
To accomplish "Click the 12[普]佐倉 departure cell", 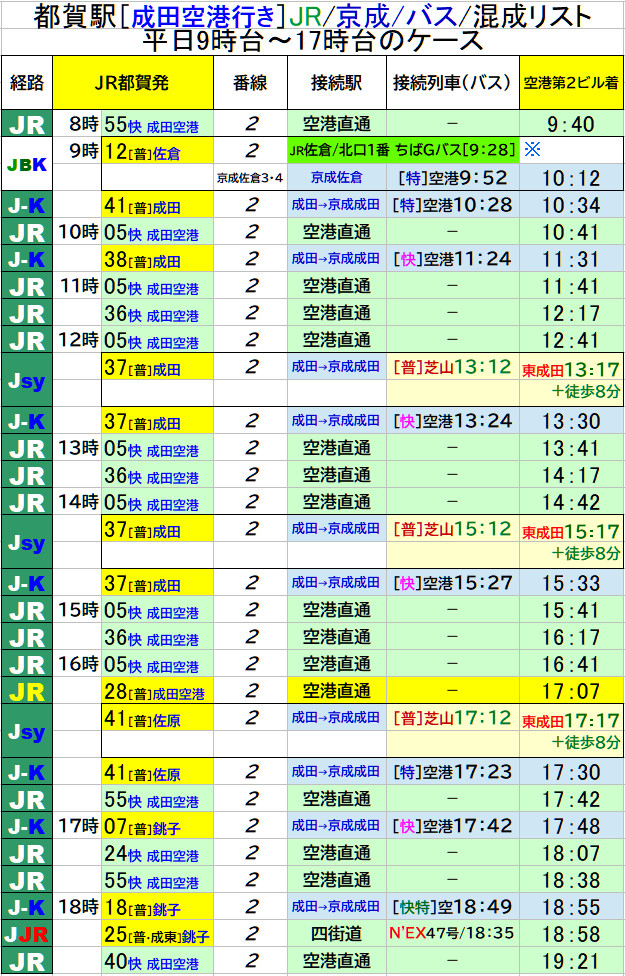I will pos(157,151).
